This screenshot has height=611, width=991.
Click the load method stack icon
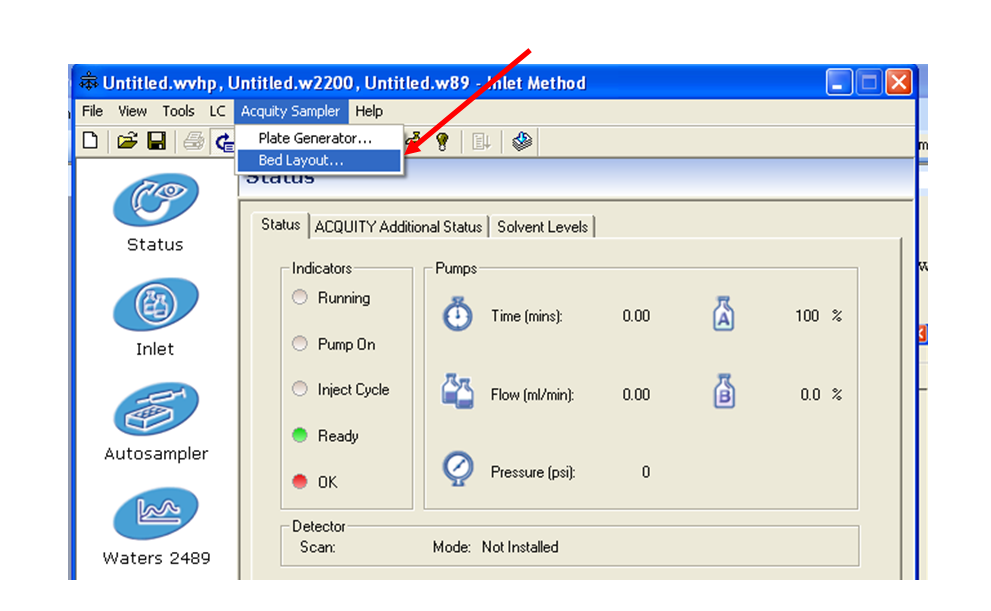[x=521, y=141]
